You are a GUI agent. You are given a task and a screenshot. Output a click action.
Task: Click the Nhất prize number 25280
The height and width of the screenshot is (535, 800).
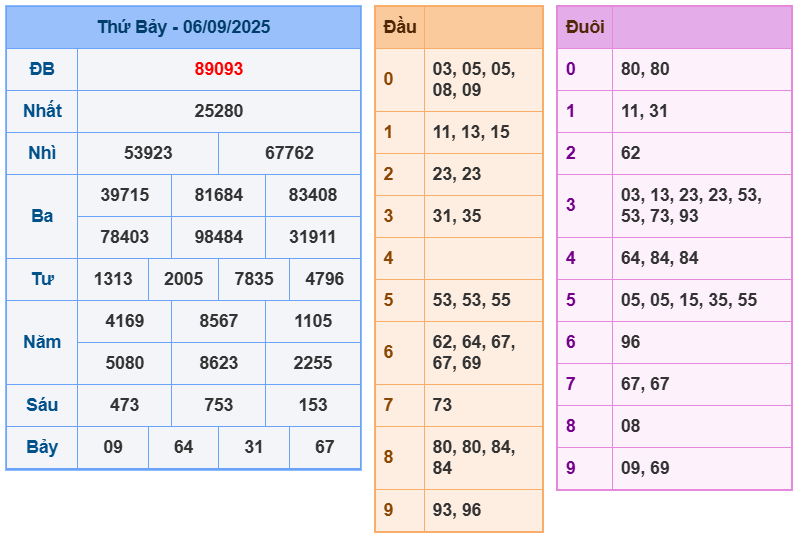click(x=218, y=111)
